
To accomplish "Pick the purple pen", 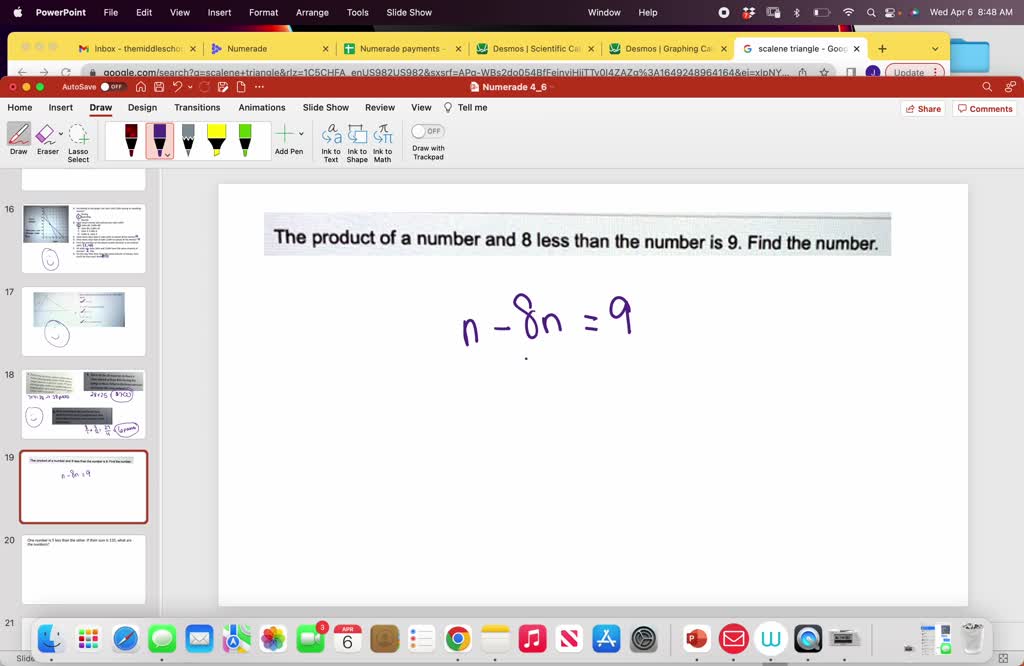I will (159, 140).
